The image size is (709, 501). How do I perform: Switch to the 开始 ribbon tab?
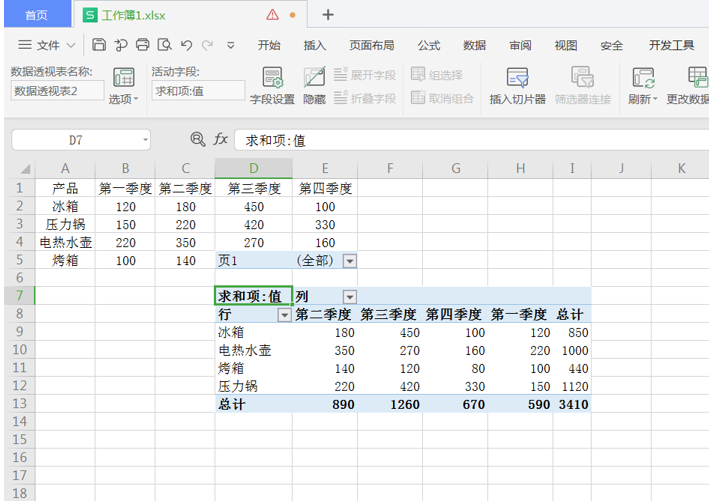coord(269,45)
